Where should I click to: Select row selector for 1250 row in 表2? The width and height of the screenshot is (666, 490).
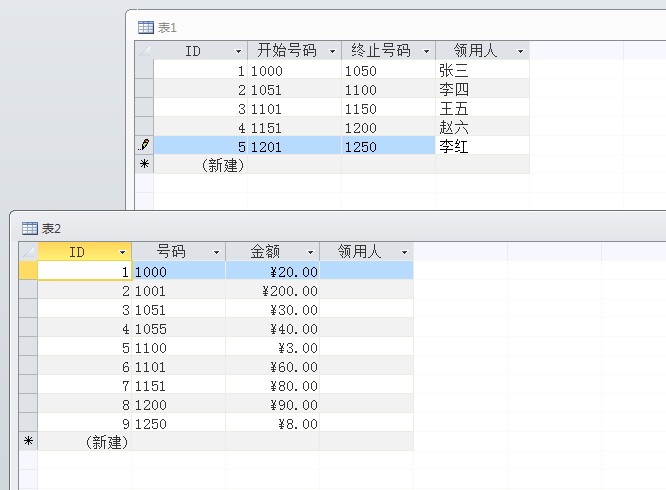click(x=28, y=422)
